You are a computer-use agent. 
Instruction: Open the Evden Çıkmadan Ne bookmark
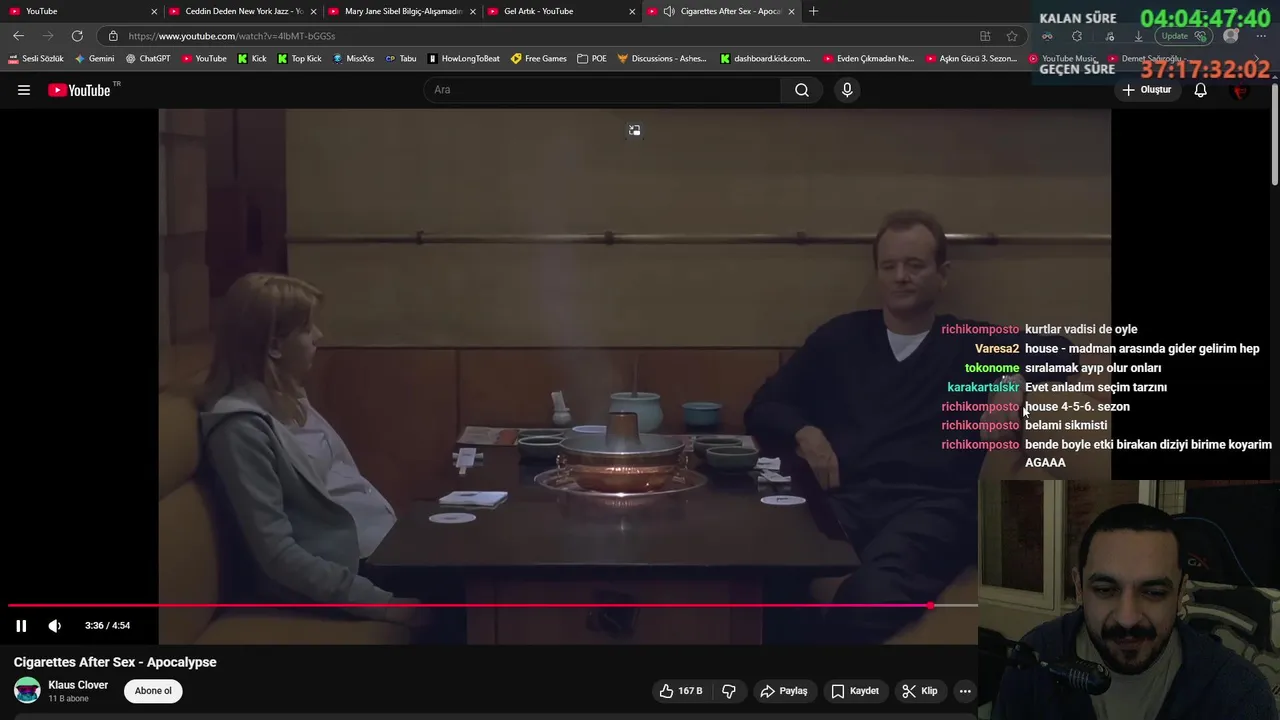point(868,59)
